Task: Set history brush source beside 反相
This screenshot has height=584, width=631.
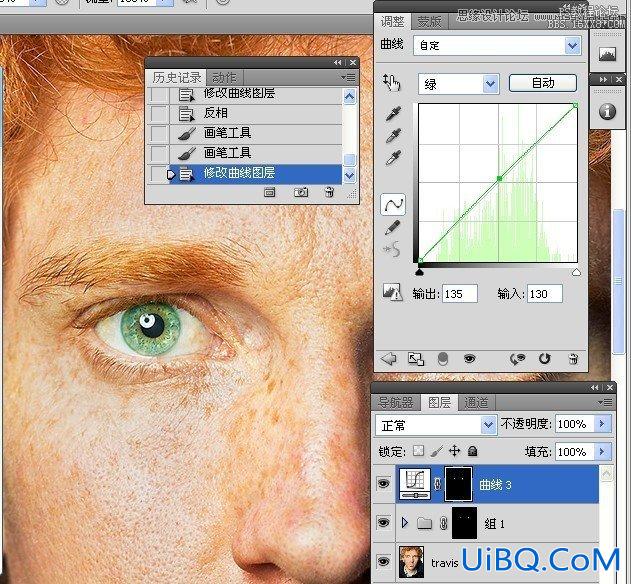Action: point(159,113)
